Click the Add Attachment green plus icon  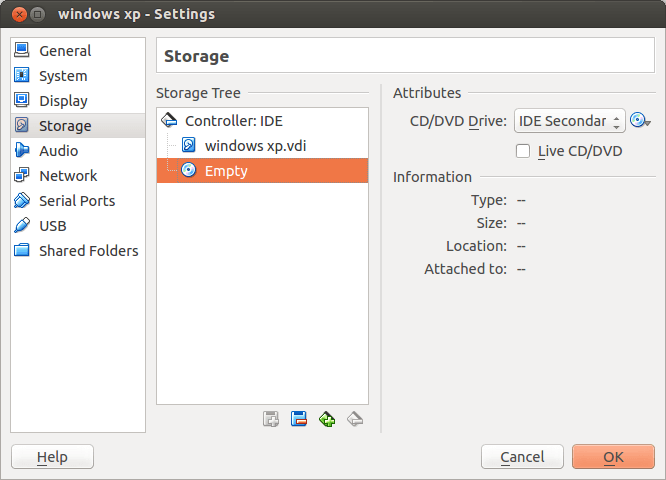click(x=327, y=419)
